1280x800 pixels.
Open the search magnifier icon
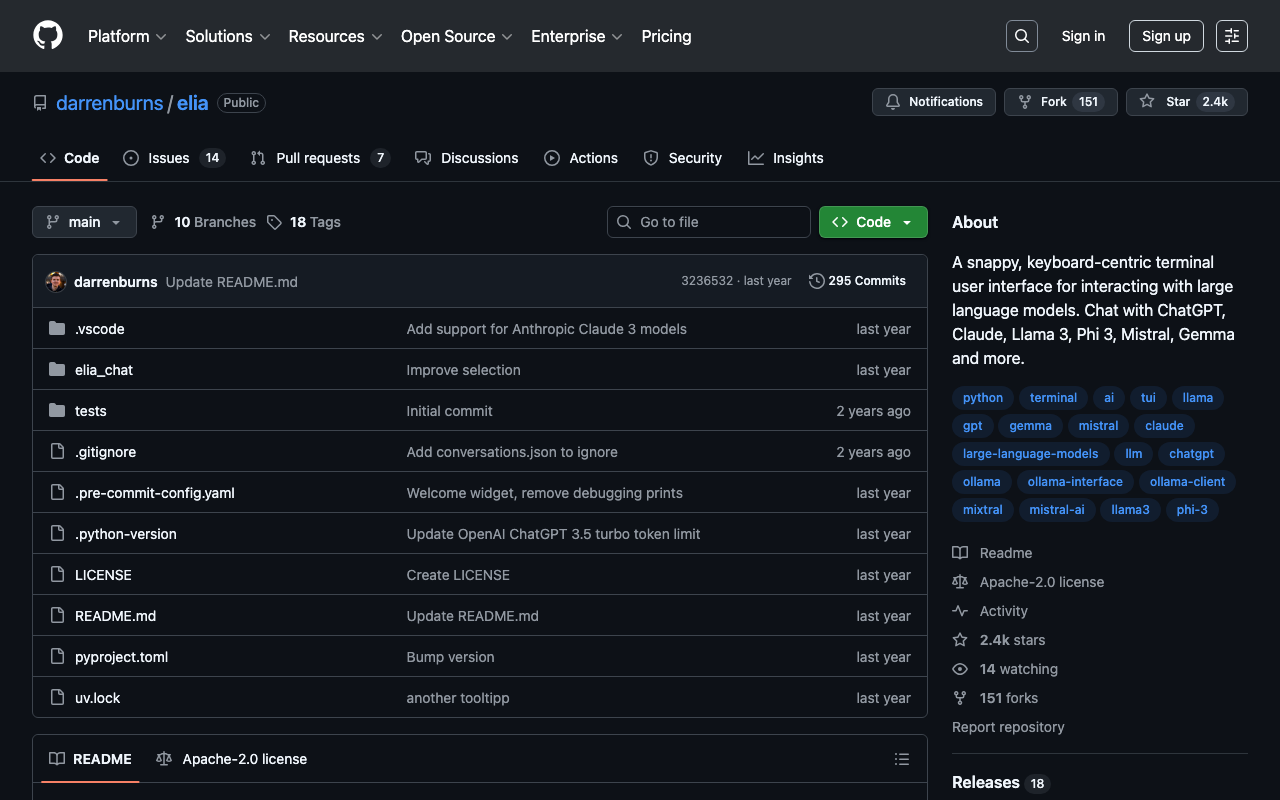(1021, 36)
